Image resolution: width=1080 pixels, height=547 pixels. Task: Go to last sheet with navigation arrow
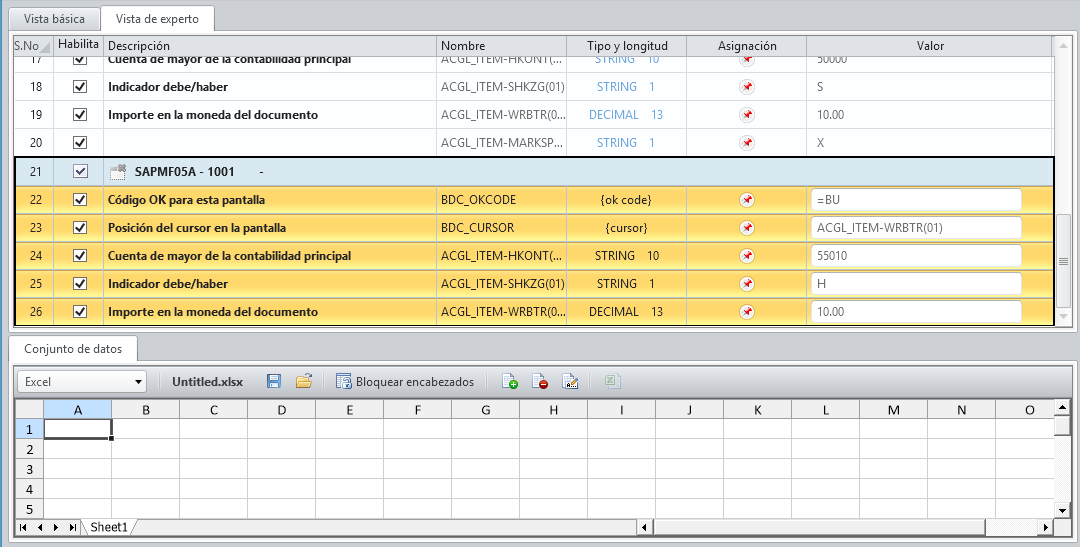click(x=72, y=528)
